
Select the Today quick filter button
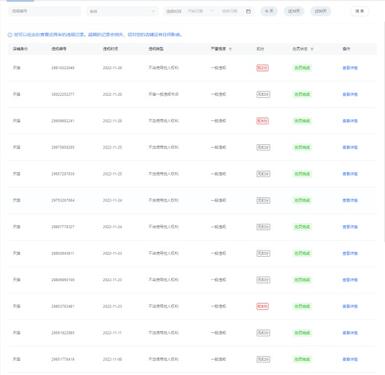point(269,11)
